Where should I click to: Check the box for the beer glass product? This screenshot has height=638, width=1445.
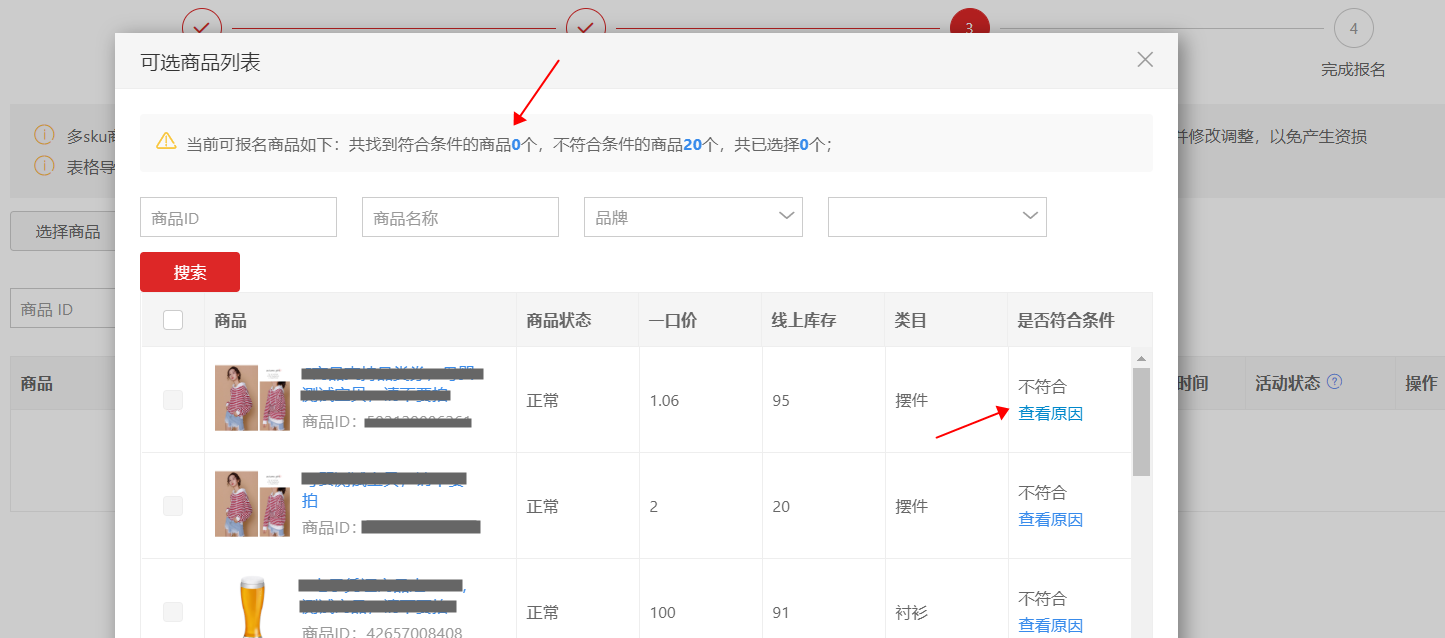coord(173,612)
